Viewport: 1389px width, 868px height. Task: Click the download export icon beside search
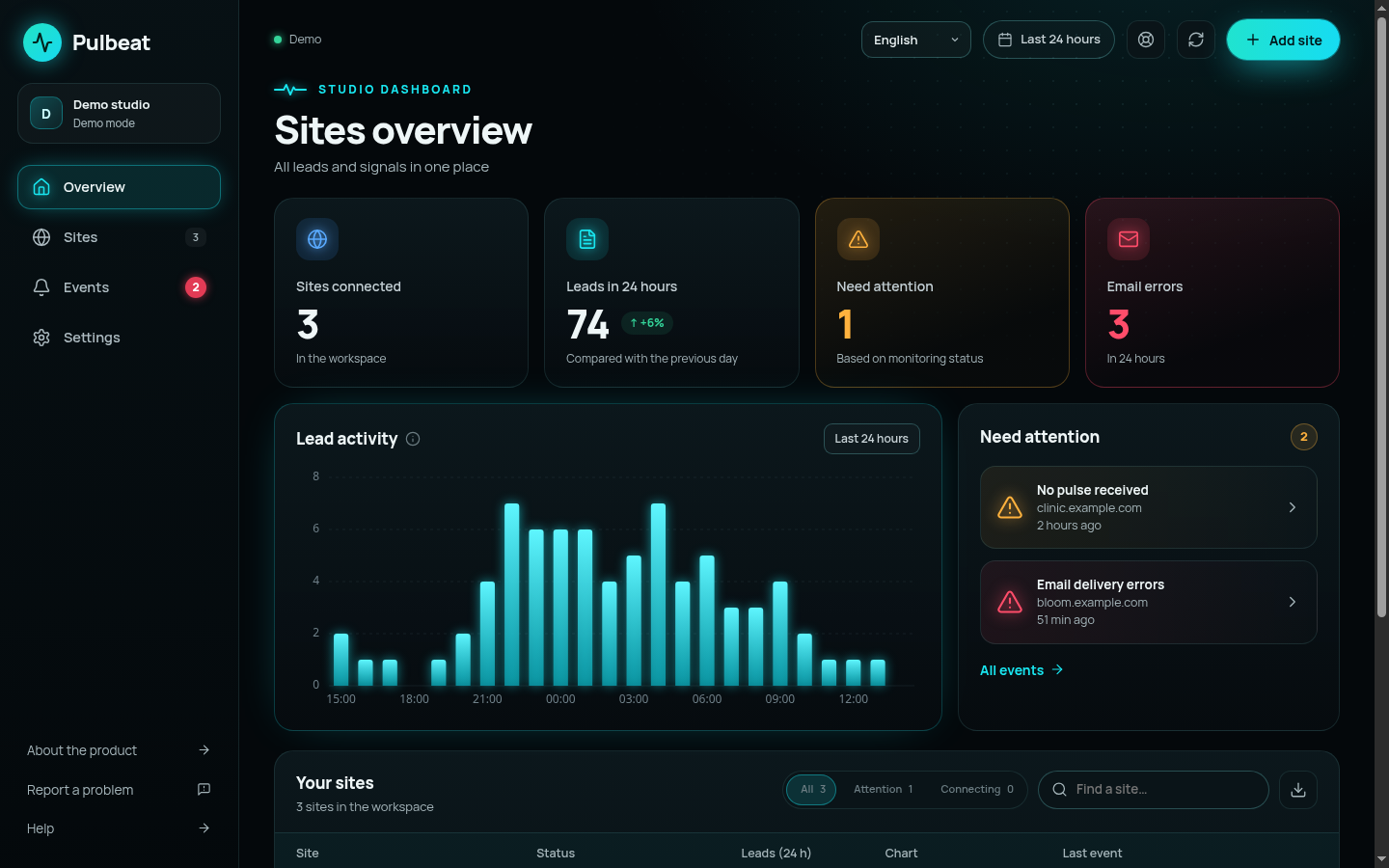(x=1298, y=790)
